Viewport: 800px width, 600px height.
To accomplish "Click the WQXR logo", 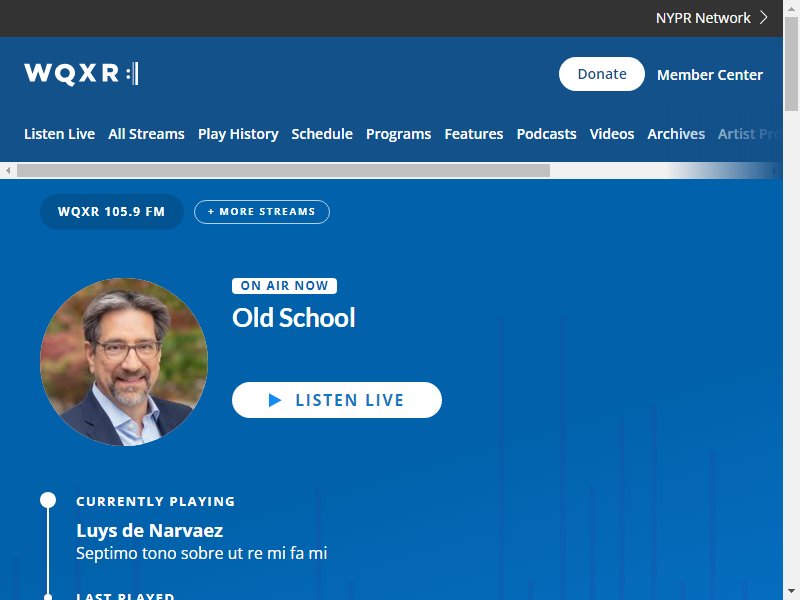I will [81, 73].
